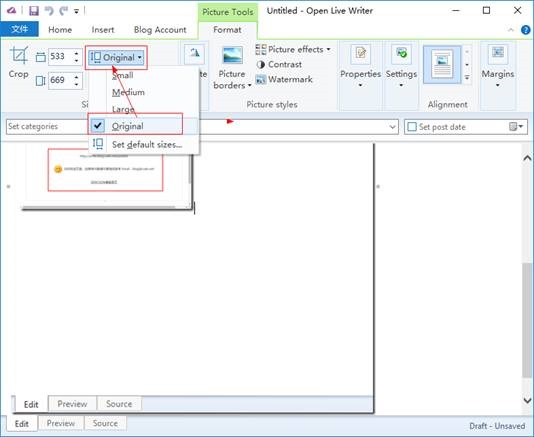Select the Format ribbon tab
Screen dimensions: 534x437
coord(227,30)
